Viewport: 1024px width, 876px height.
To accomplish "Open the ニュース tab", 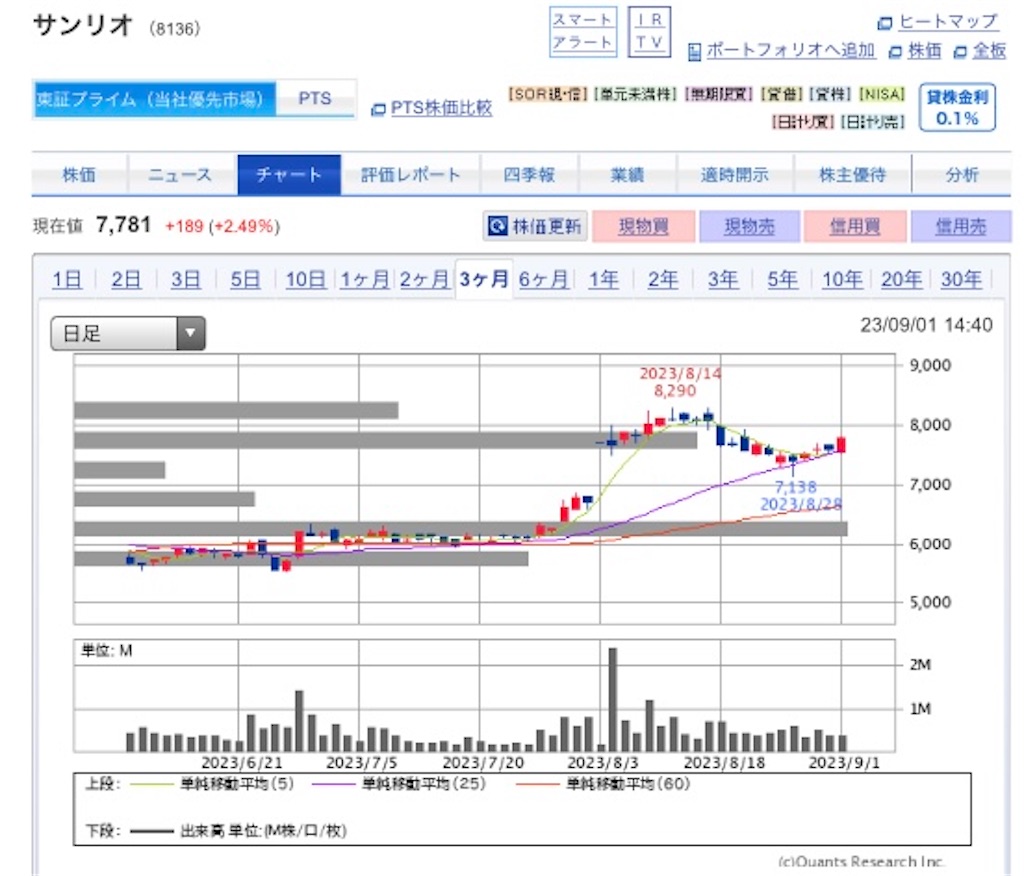I will [x=181, y=174].
